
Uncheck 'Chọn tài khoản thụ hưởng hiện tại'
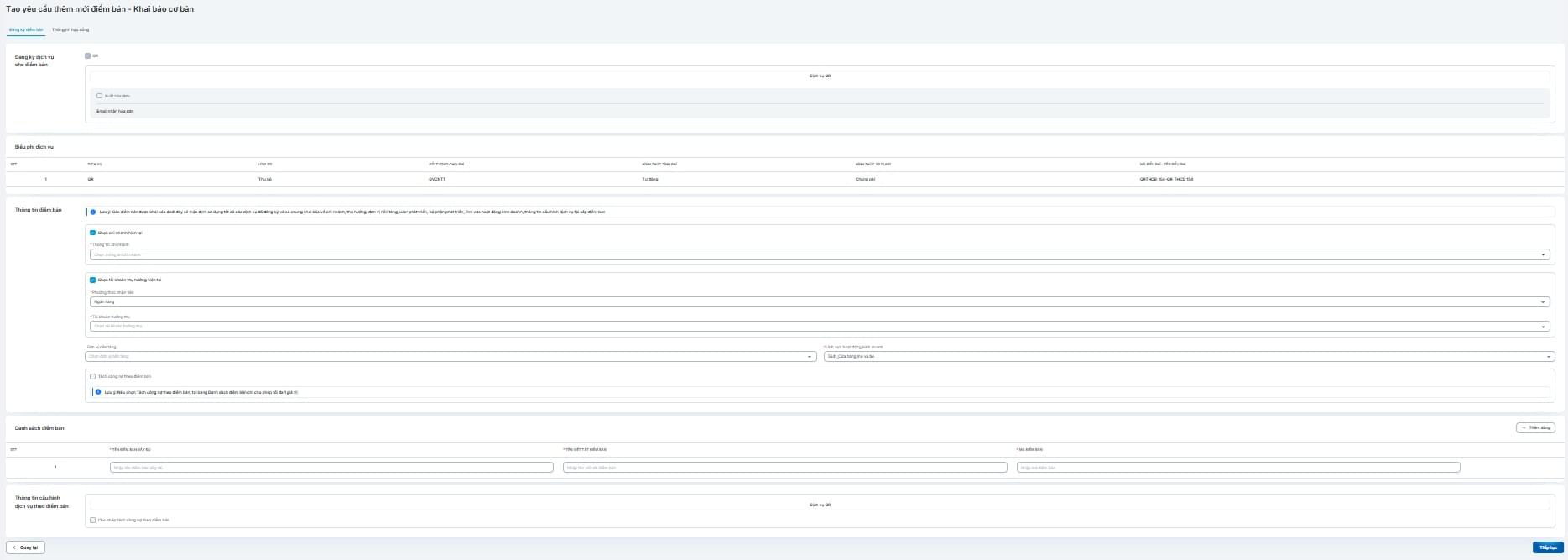[93, 280]
